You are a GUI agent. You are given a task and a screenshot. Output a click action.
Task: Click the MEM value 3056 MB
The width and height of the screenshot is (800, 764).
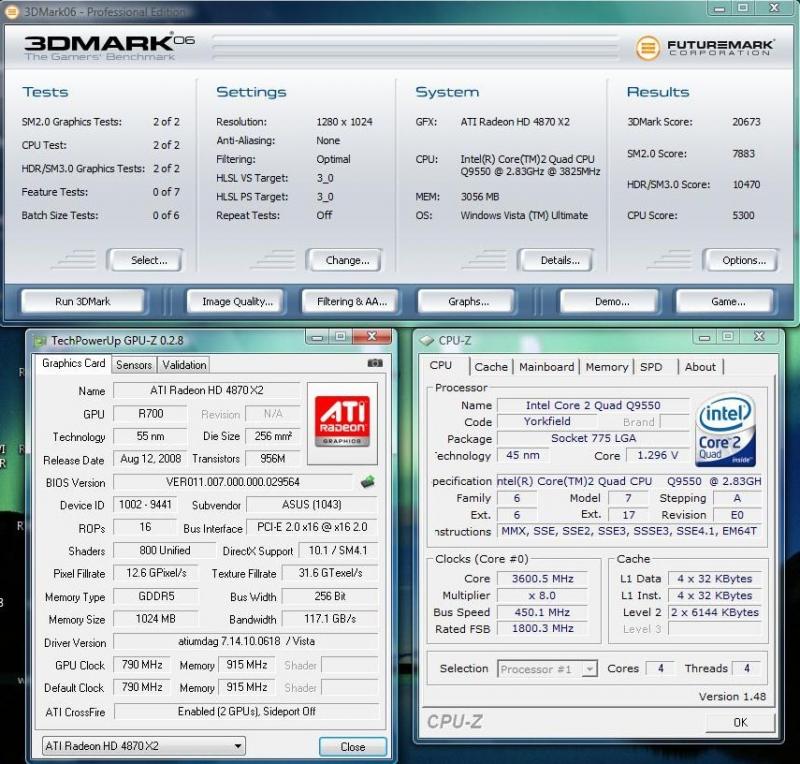pyautogui.click(x=480, y=196)
